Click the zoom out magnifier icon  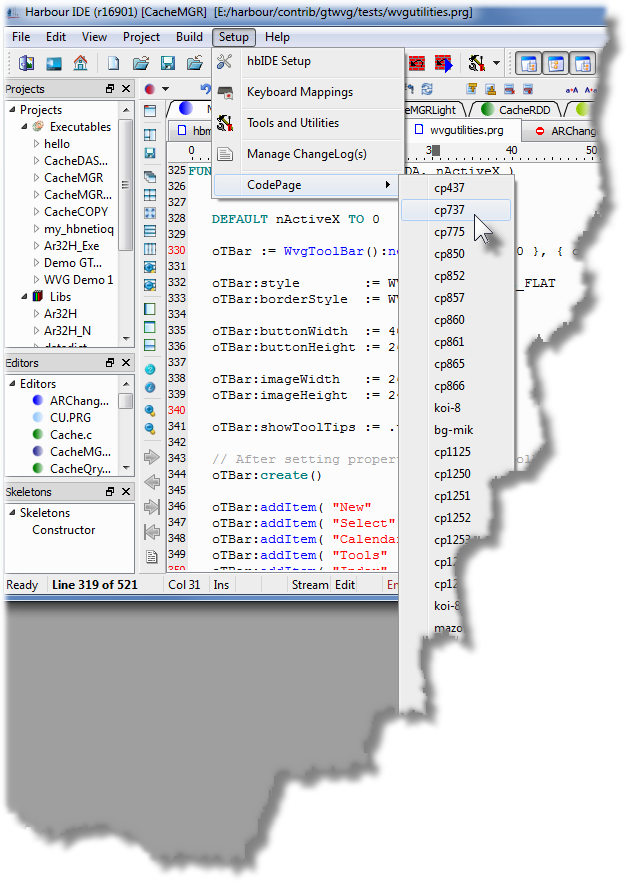click(x=150, y=429)
